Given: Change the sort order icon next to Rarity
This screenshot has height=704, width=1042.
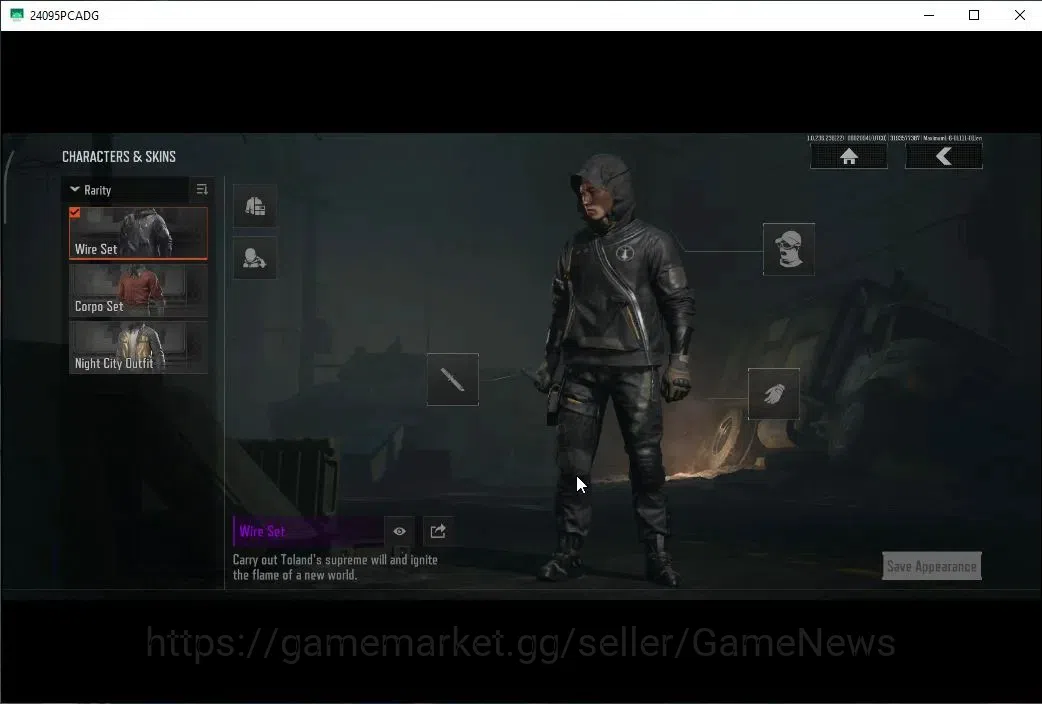Looking at the screenshot, I should point(202,189).
